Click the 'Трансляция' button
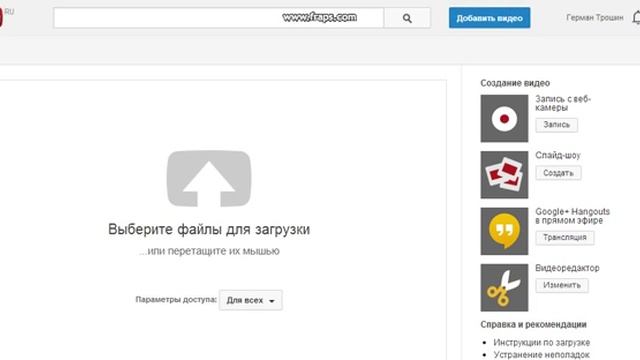 (564, 238)
